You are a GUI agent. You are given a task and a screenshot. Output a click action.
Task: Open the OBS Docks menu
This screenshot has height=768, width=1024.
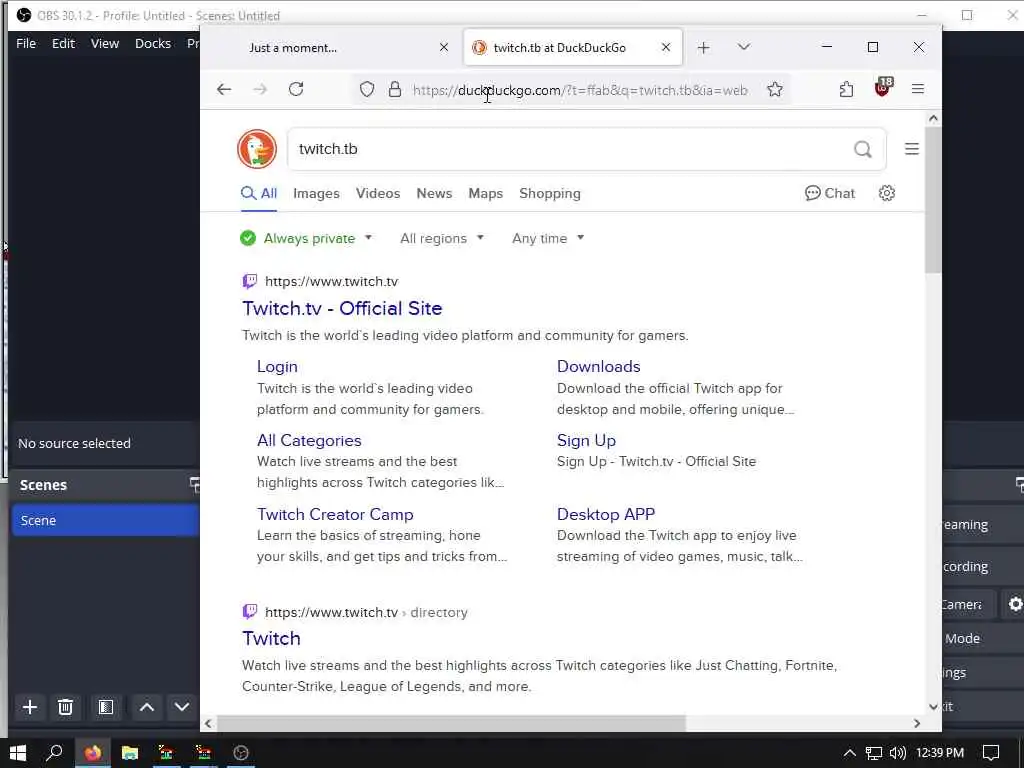point(153,44)
